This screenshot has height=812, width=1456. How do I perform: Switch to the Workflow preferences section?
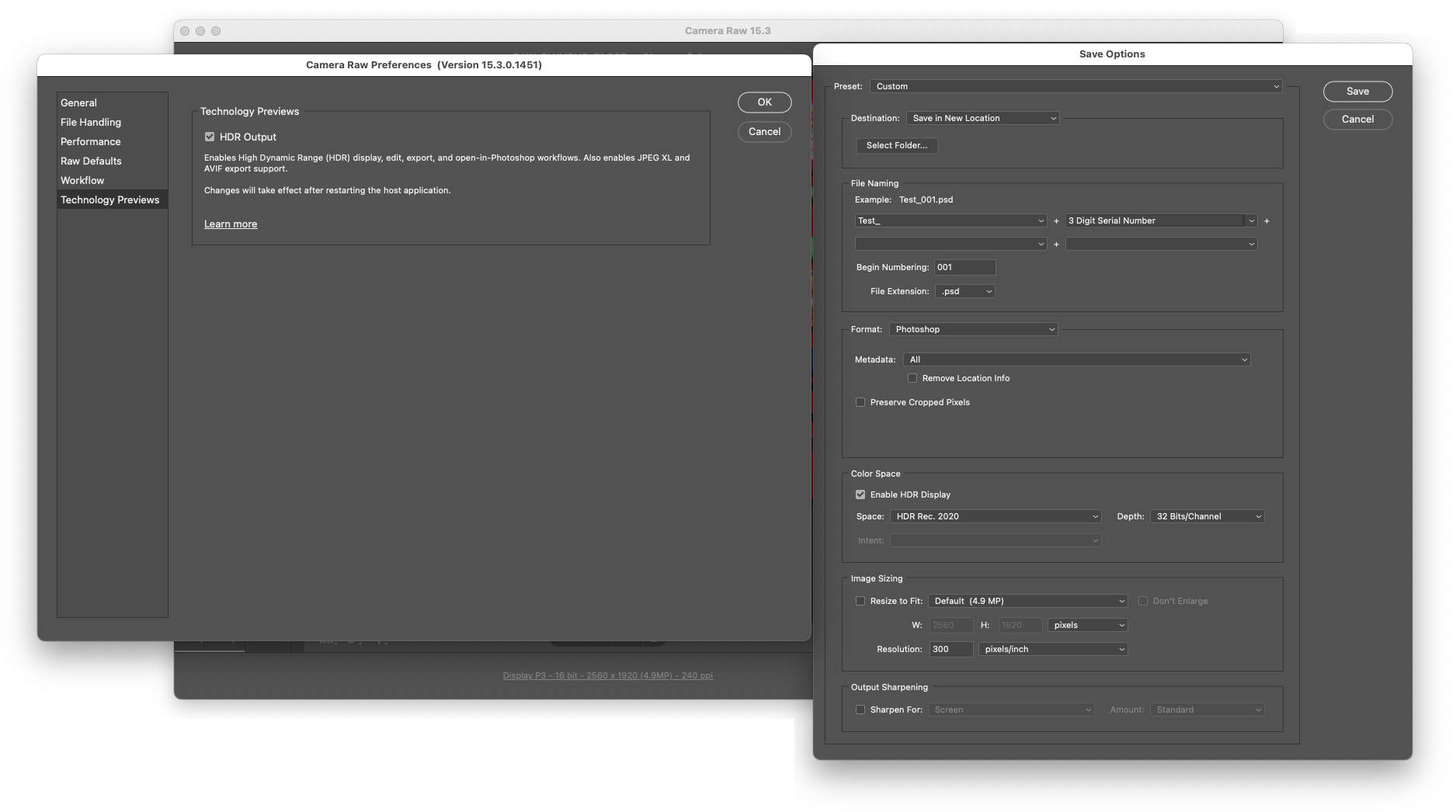point(82,180)
